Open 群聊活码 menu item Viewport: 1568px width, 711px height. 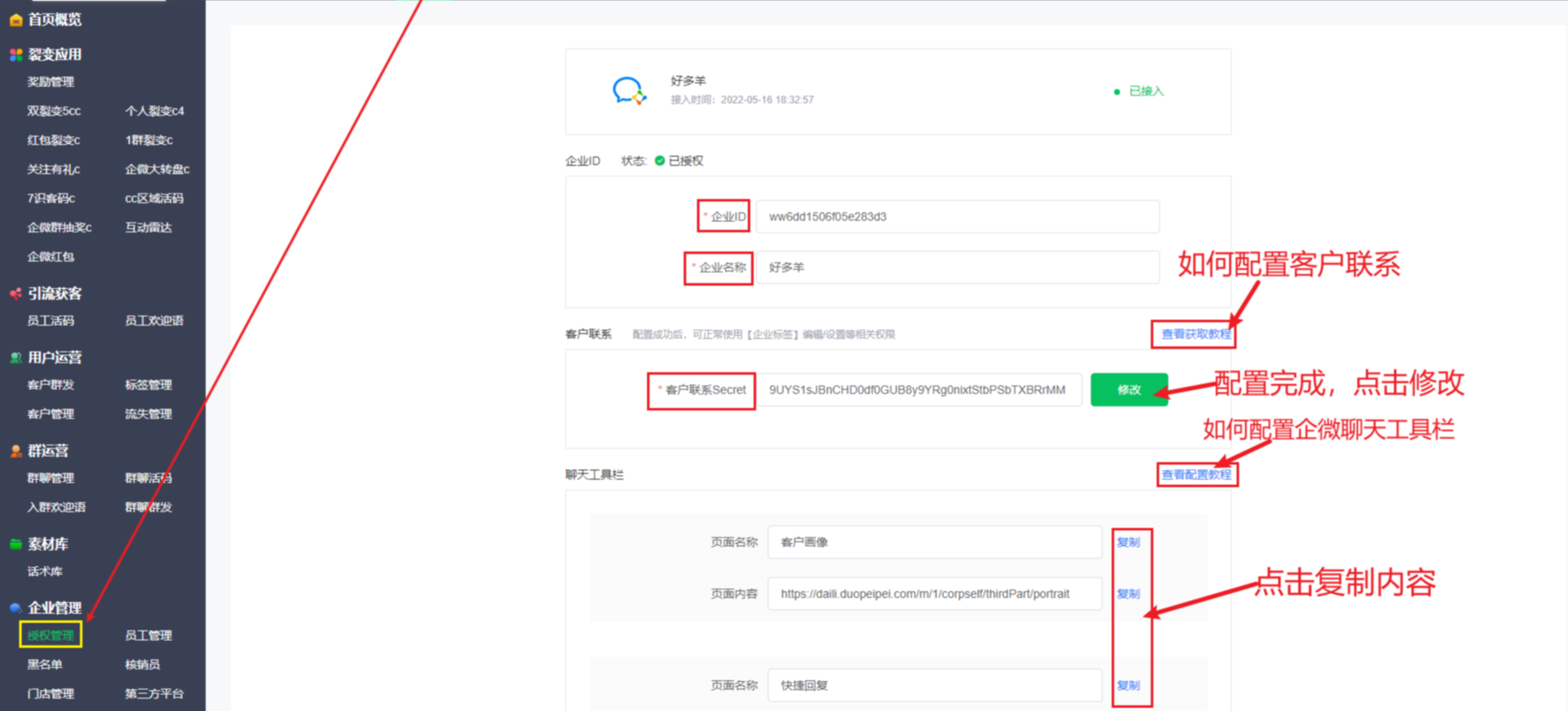click(148, 478)
